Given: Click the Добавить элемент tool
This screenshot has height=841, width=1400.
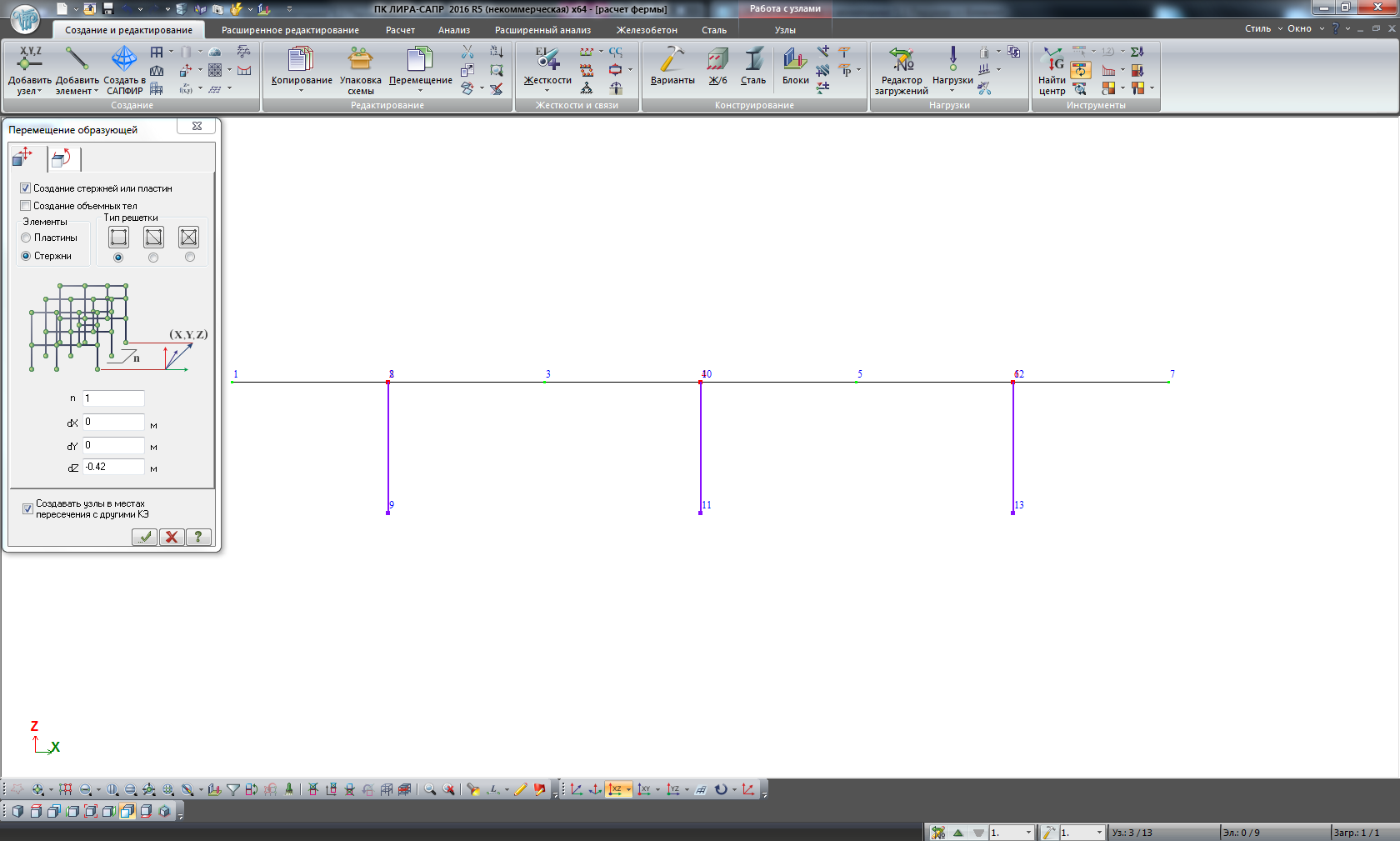Looking at the screenshot, I should click(77, 71).
